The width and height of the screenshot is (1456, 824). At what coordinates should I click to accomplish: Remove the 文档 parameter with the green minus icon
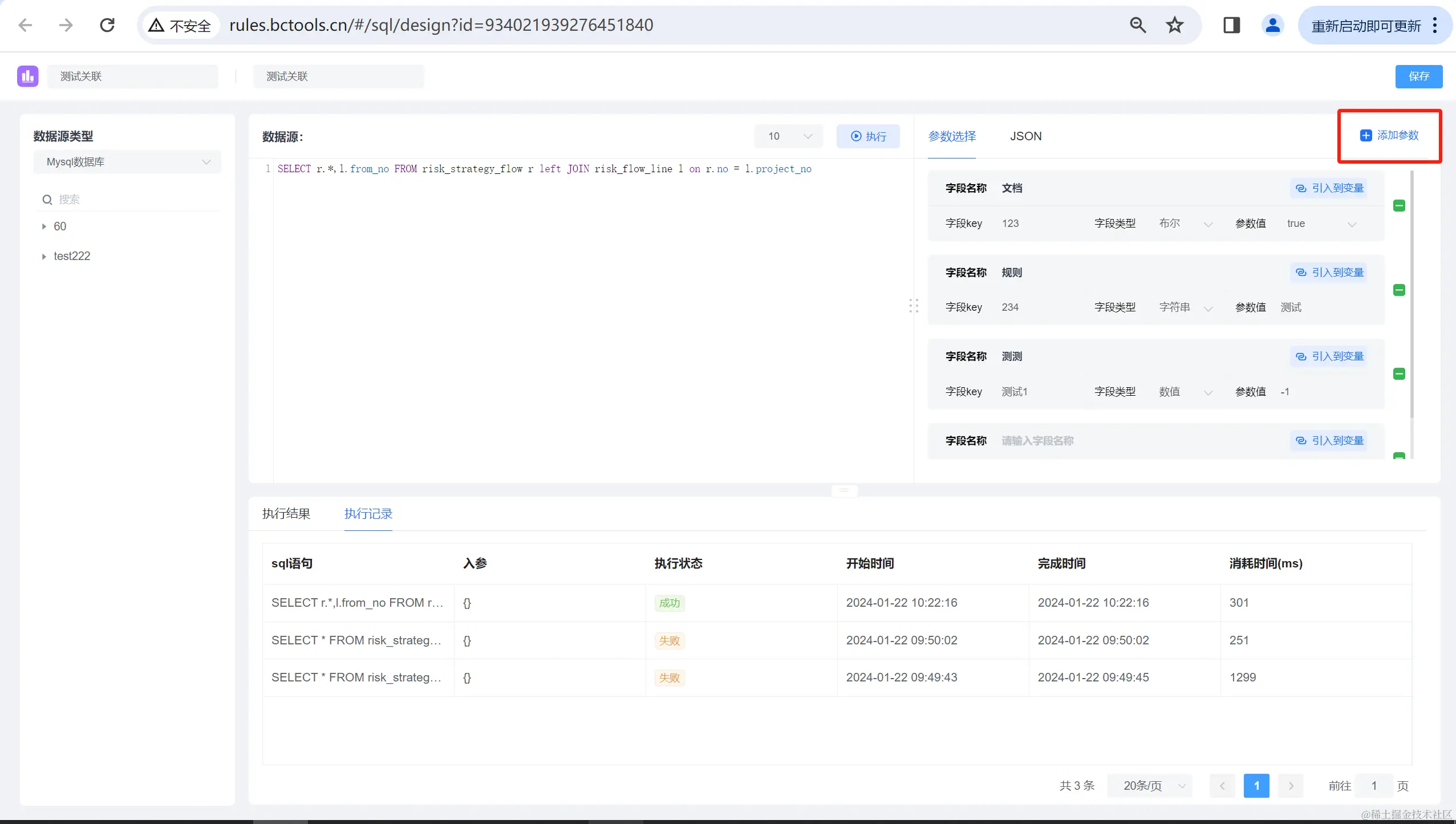pos(1399,206)
